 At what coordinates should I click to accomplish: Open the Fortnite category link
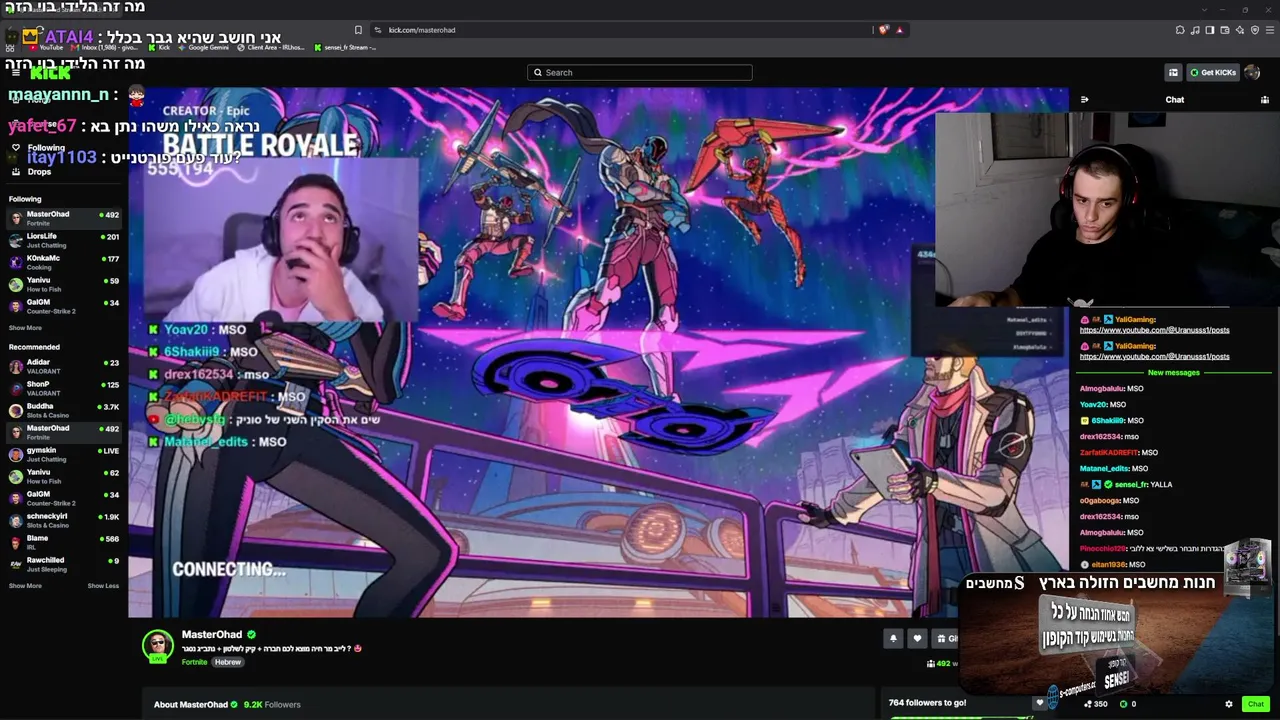click(x=194, y=662)
